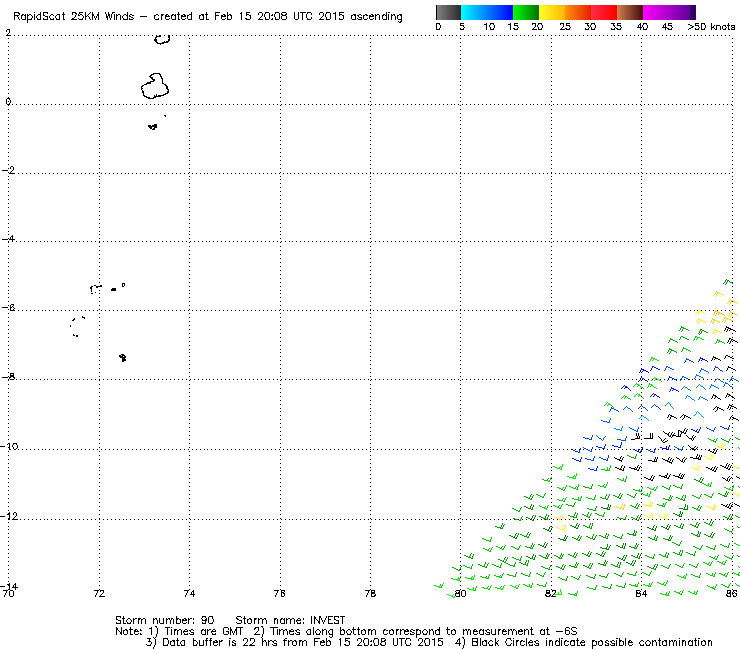This screenshot has width=740, height=650.
Task: Click the brown 35-40 knots color band
Action: tap(630, 12)
